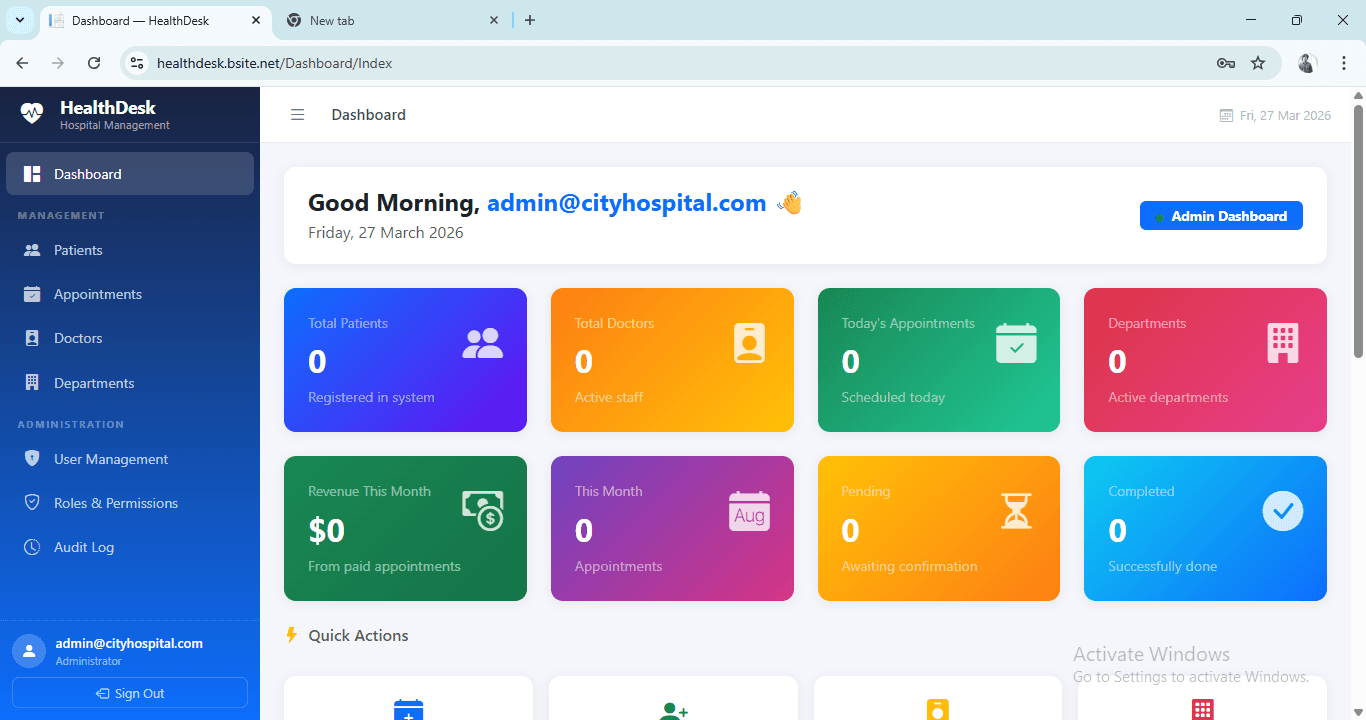Sign Out of HealthDesk
1366x720 pixels.
tap(130, 693)
